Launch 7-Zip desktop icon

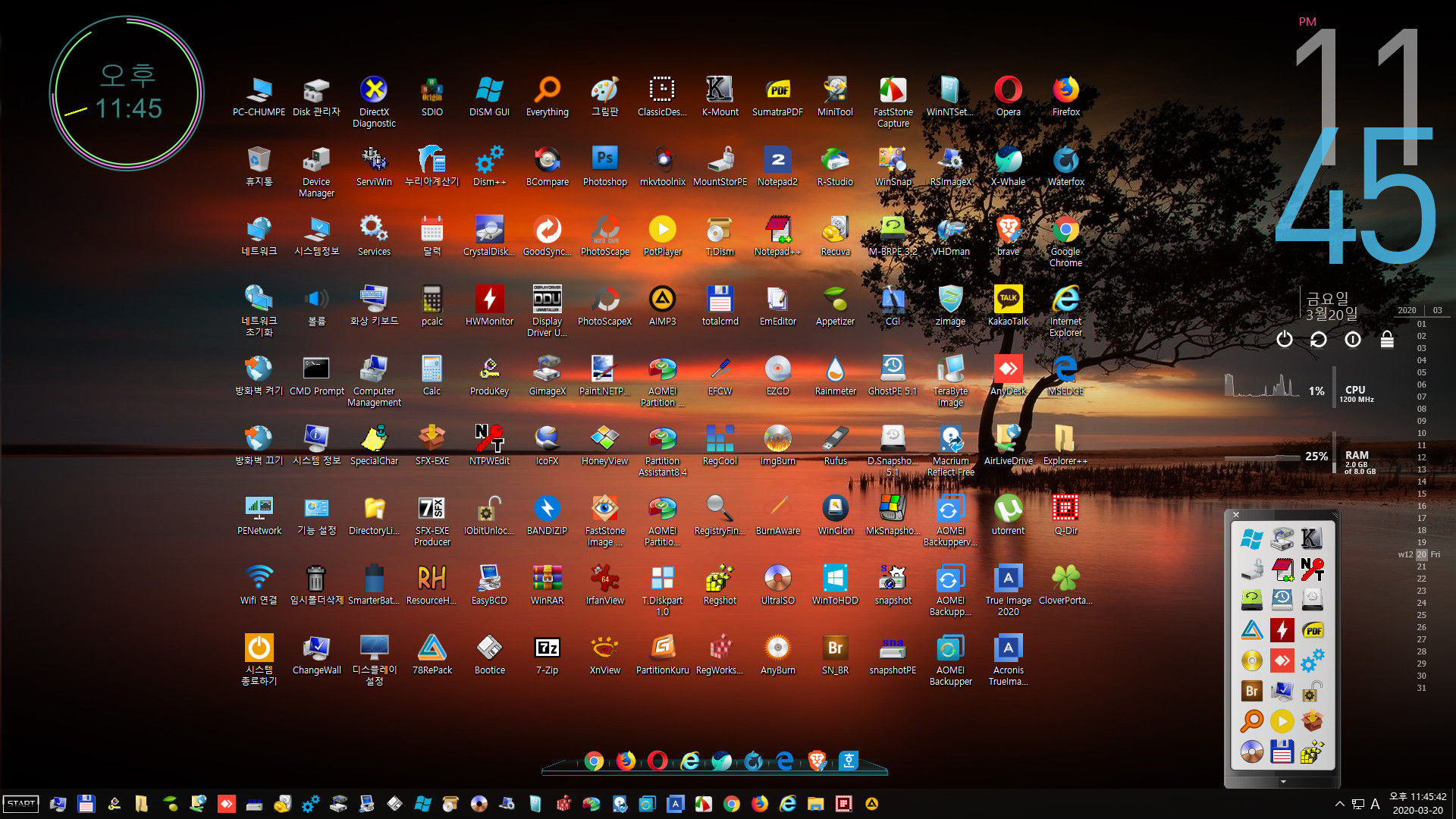[x=547, y=654]
